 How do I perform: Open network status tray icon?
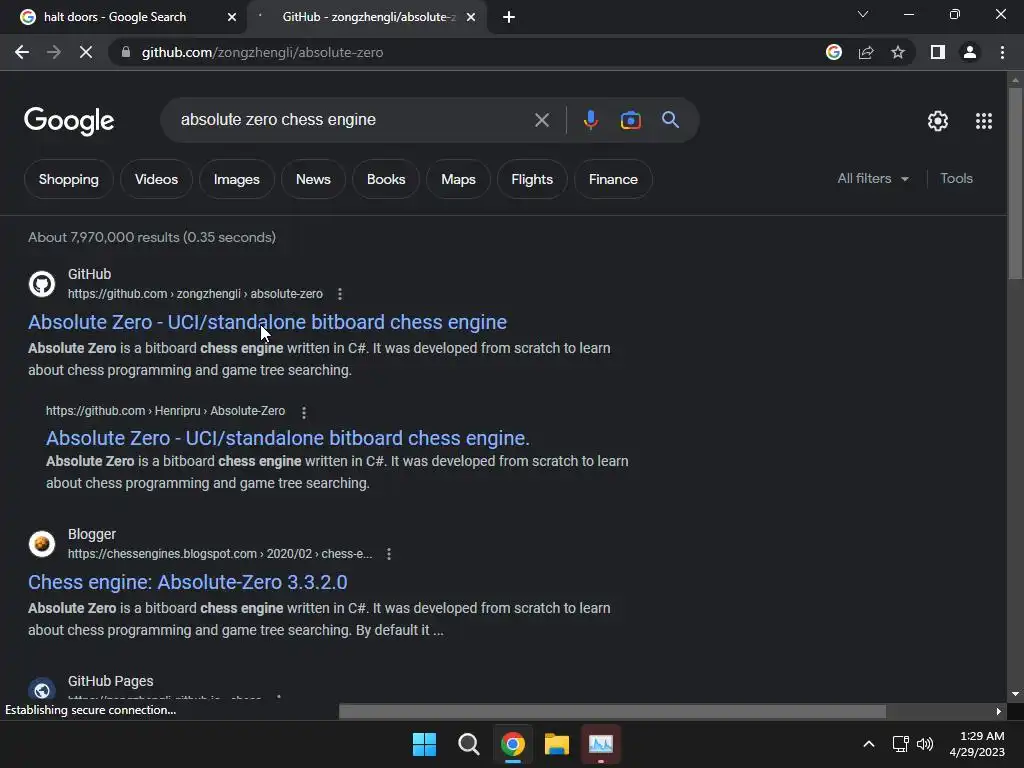(901, 744)
